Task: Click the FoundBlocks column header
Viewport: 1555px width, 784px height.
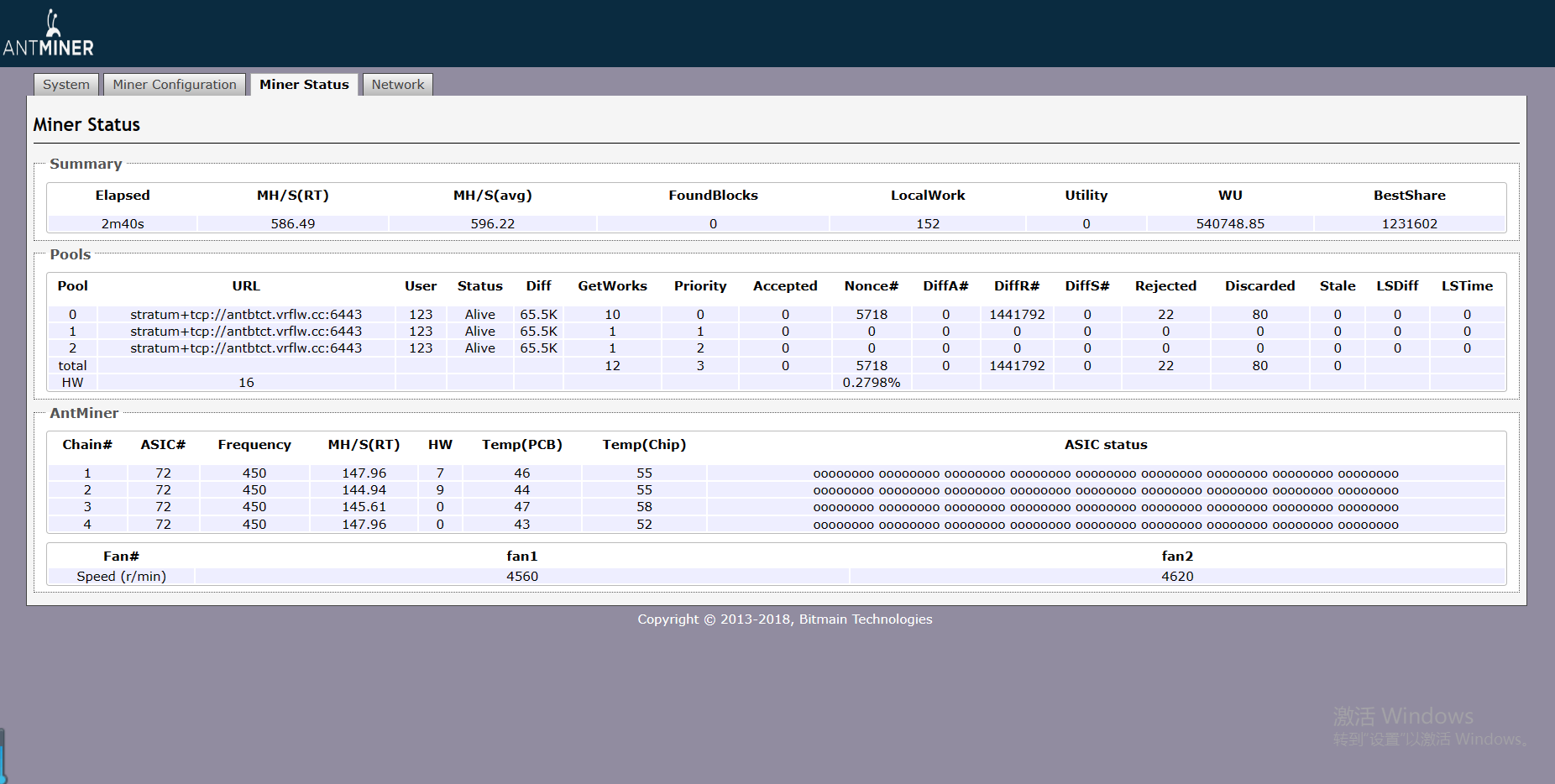Action: click(713, 196)
